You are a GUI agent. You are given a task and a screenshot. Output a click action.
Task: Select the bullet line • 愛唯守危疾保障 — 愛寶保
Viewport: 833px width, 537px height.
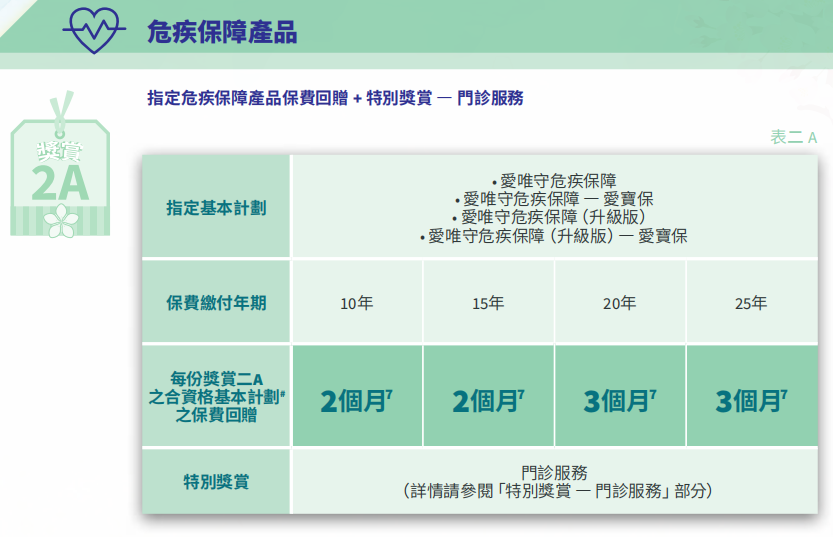pyautogui.click(x=554, y=199)
